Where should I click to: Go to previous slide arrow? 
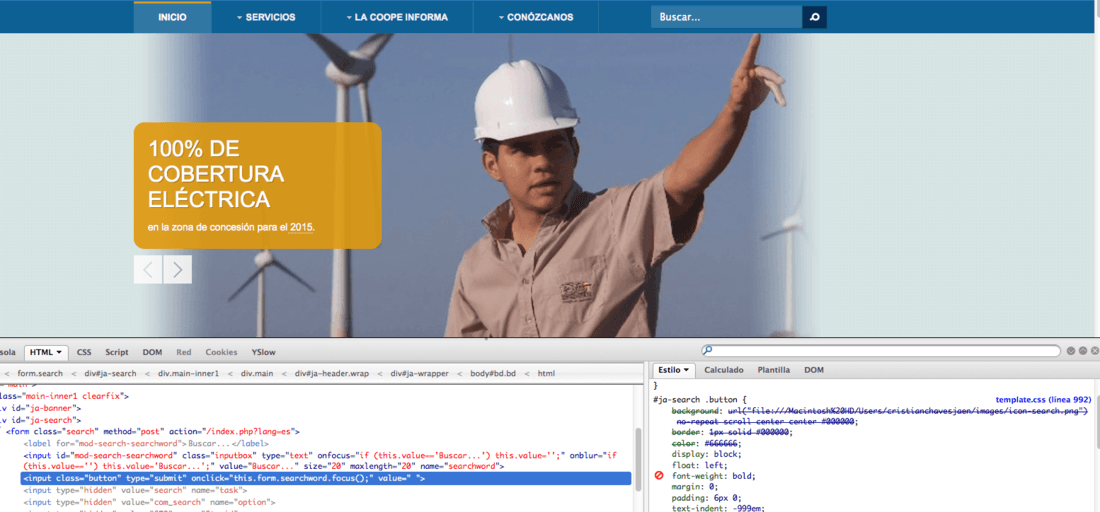pyautogui.click(x=148, y=269)
